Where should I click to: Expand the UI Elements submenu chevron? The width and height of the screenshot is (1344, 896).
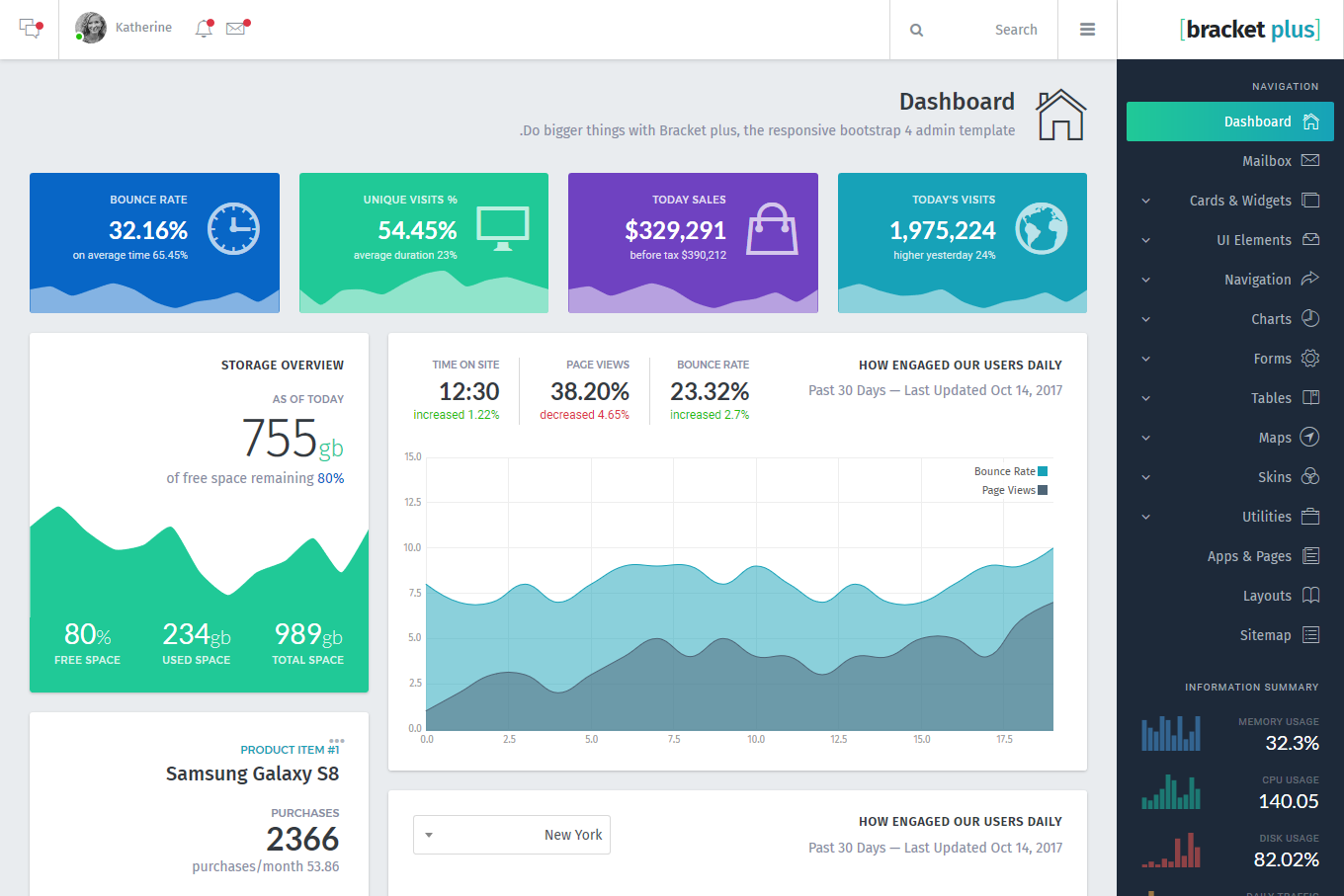(x=1146, y=240)
